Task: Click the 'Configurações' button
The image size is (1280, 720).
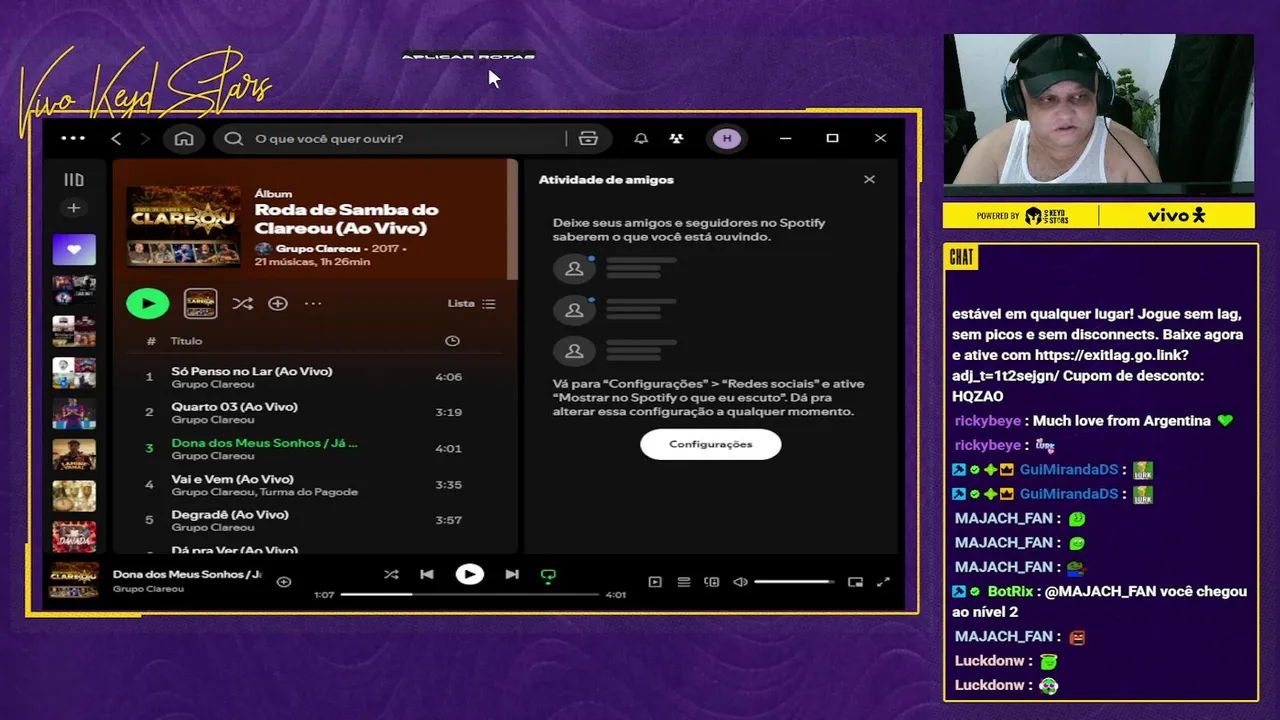Action: pyautogui.click(x=711, y=444)
